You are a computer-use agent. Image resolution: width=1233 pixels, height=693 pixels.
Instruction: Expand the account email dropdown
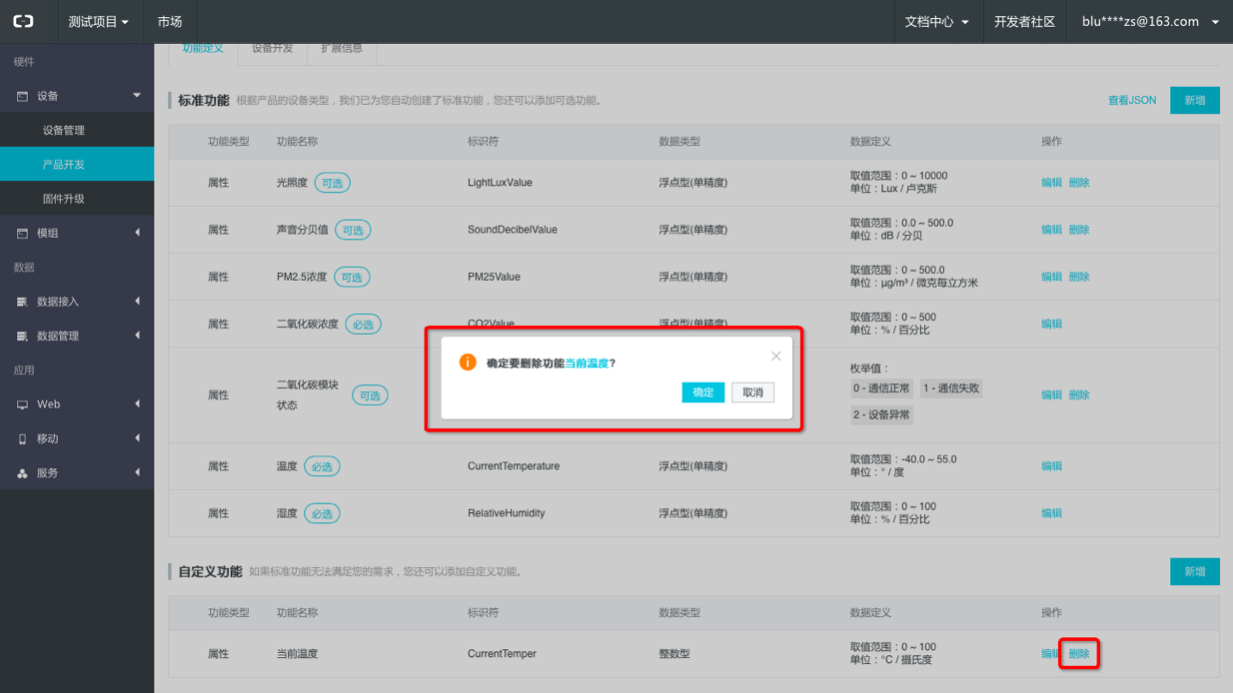[1150, 21]
